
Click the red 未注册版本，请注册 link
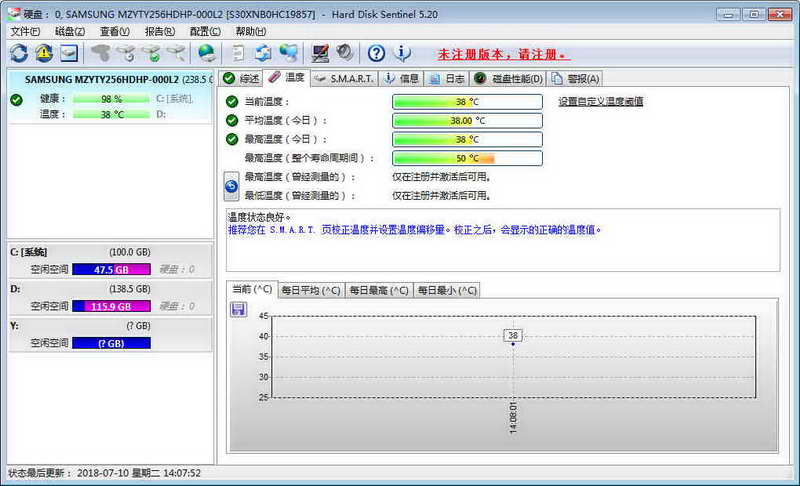point(503,54)
